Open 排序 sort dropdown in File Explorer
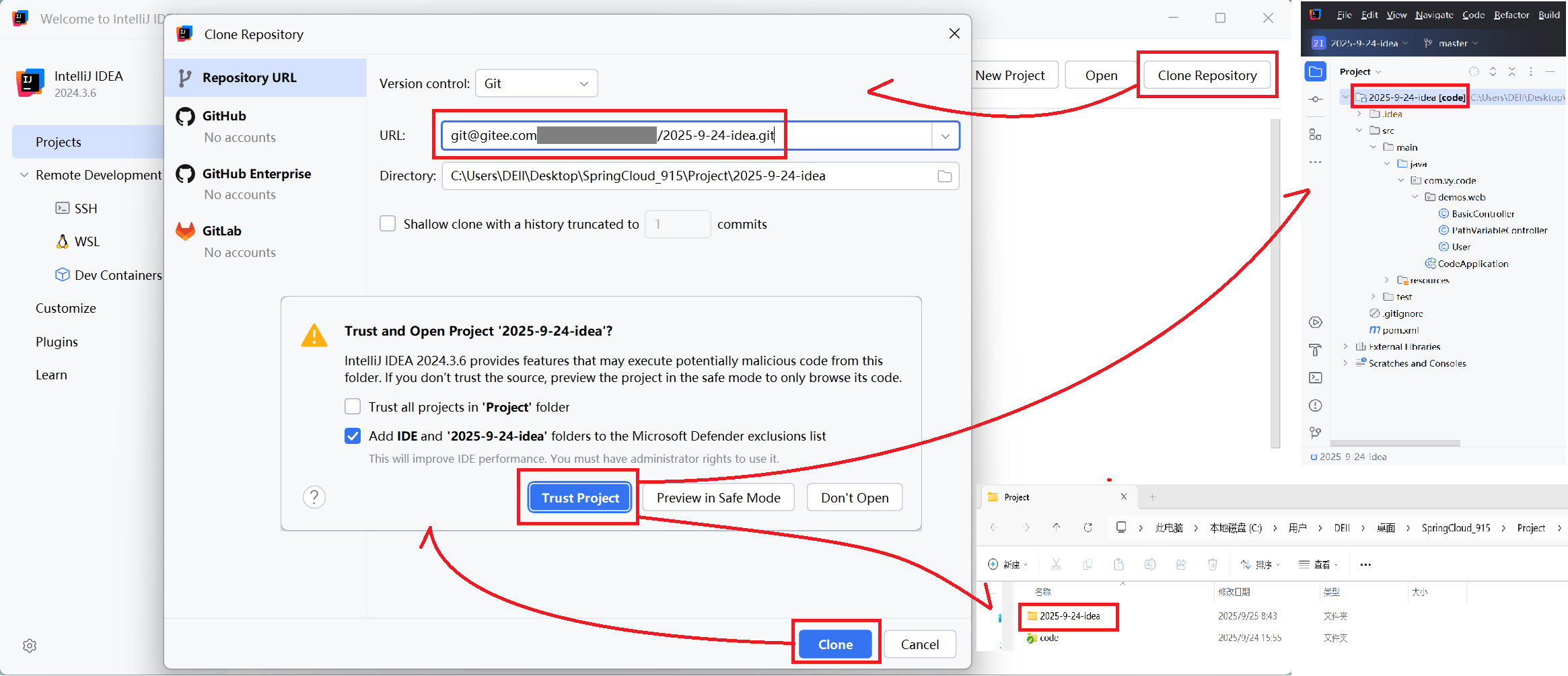This screenshot has width=1568, height=676. click(x=1260, y=564)
